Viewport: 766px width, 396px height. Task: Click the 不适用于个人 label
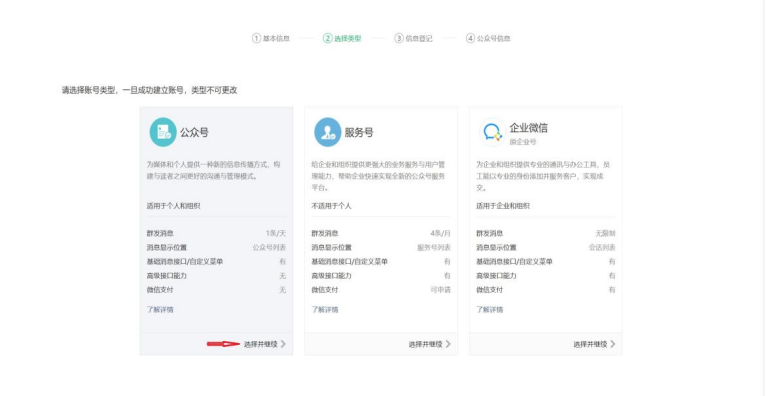click(331, 206)
